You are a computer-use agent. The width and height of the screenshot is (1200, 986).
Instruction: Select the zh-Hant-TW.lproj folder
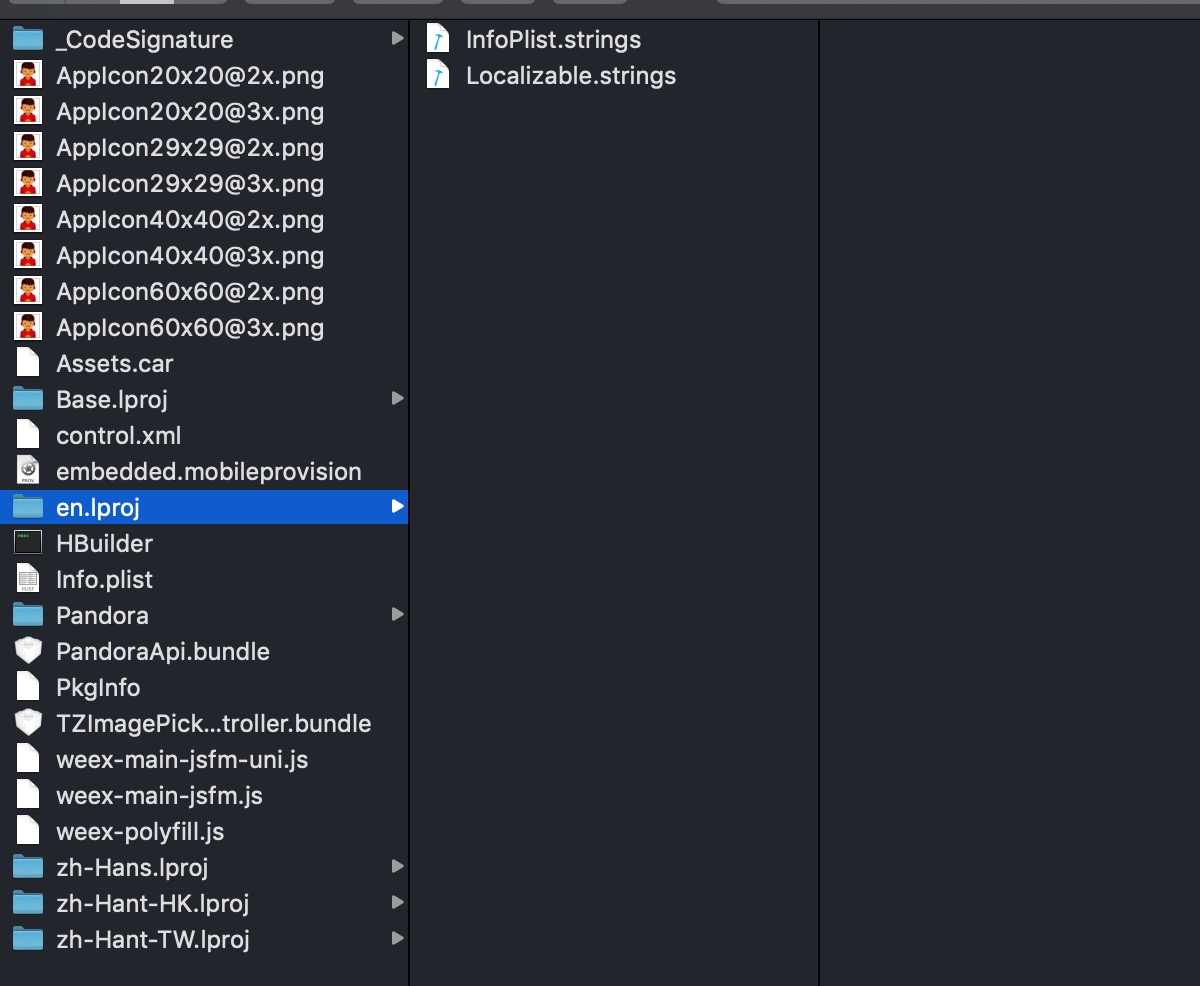click(152, 939)
